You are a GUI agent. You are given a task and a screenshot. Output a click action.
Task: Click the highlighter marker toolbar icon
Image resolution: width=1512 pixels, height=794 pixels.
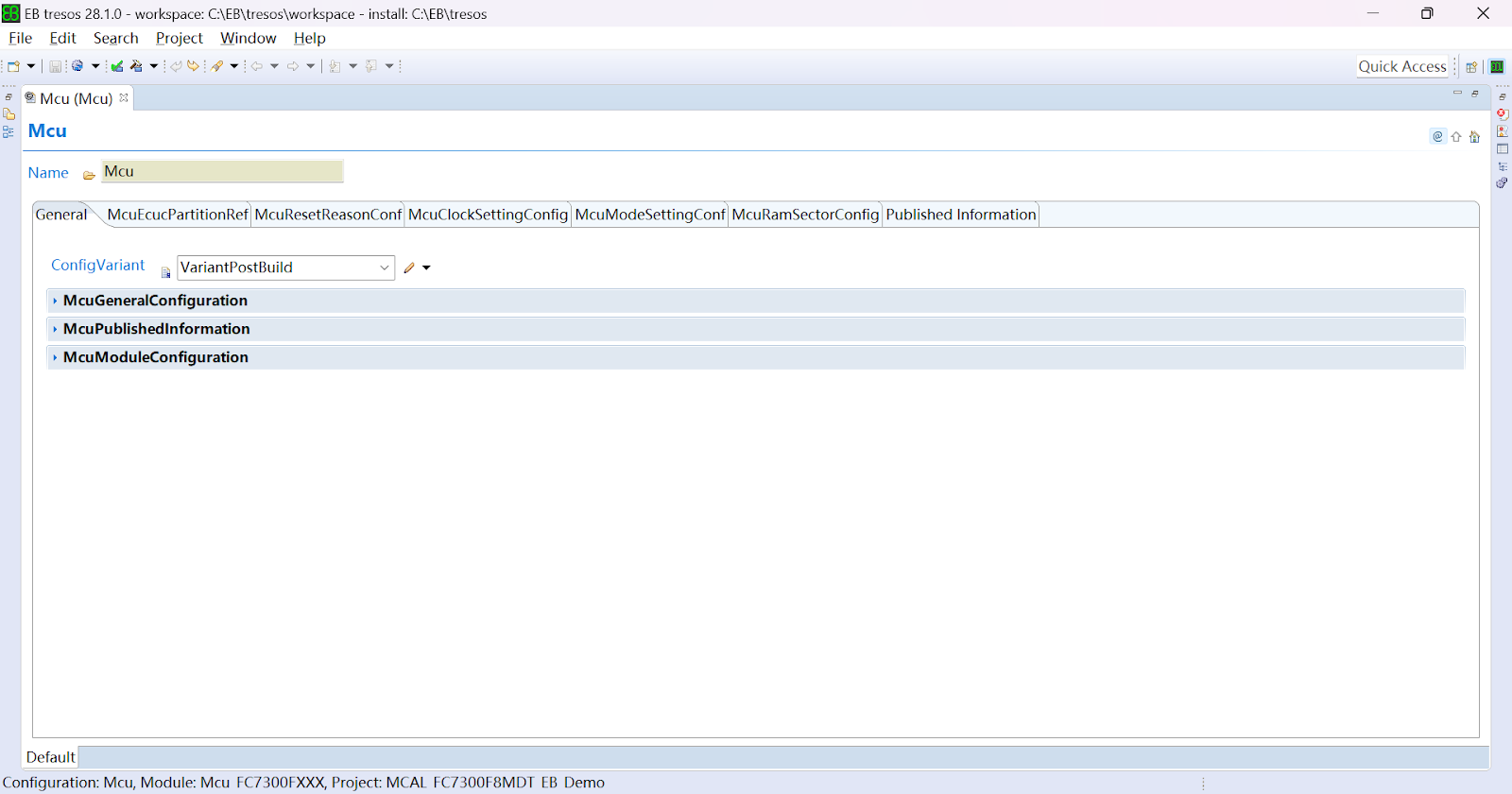[x=217, y=66]
